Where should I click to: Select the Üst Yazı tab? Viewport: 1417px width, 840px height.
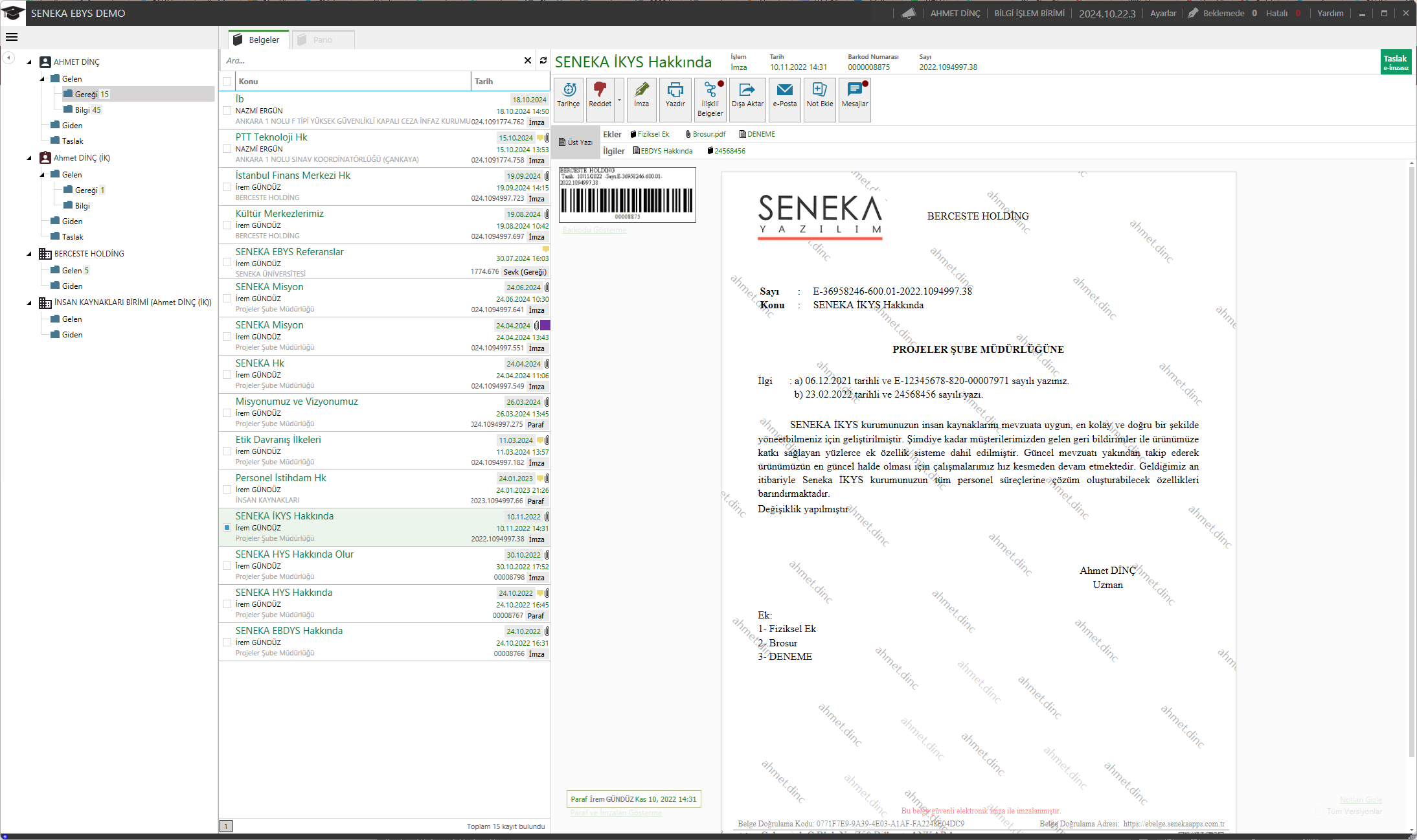coord(575,142)
